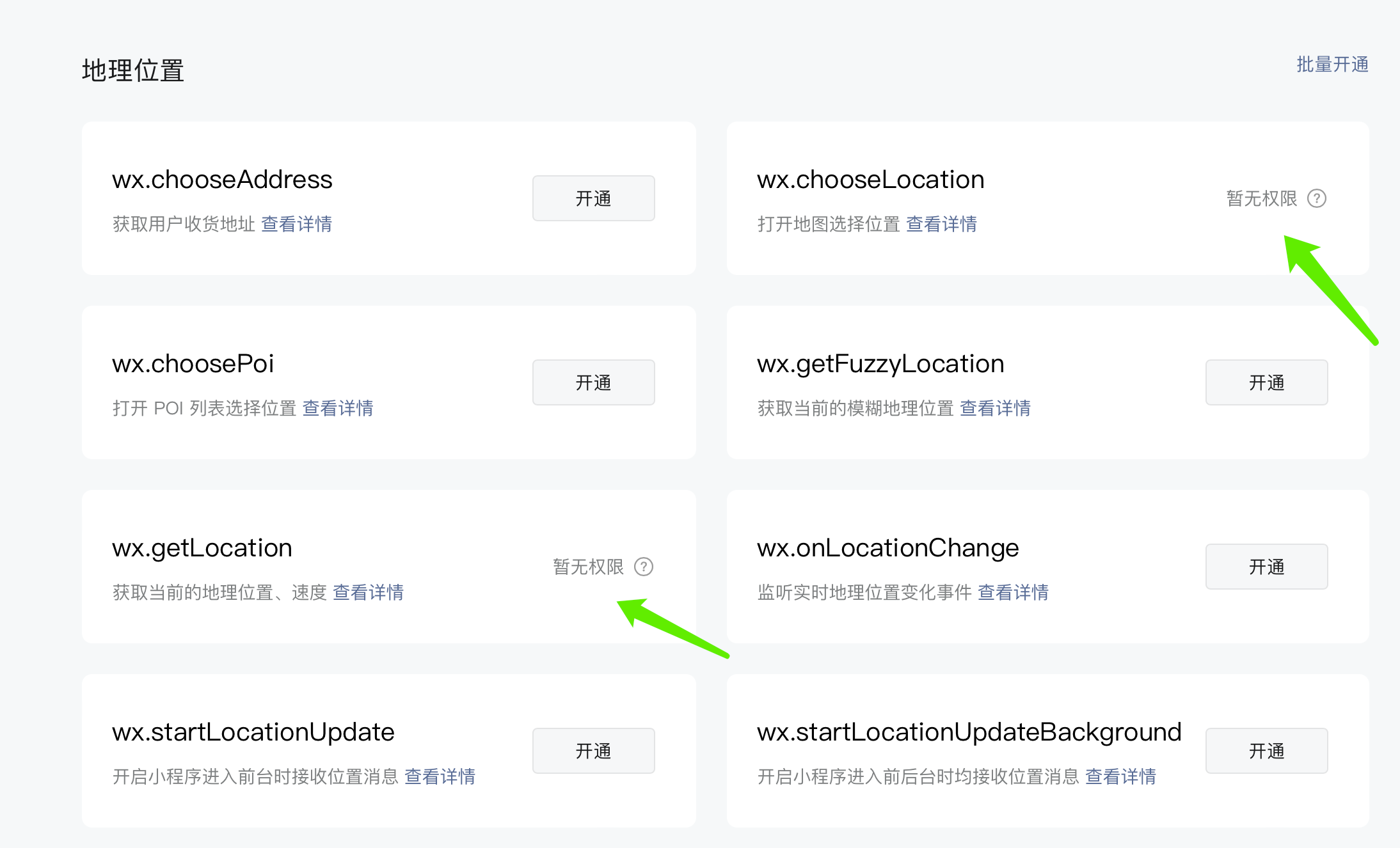Viewport: 1400px width, 848px height.
Task: View details link for wx.getLocation
Action: coord(368,592)
